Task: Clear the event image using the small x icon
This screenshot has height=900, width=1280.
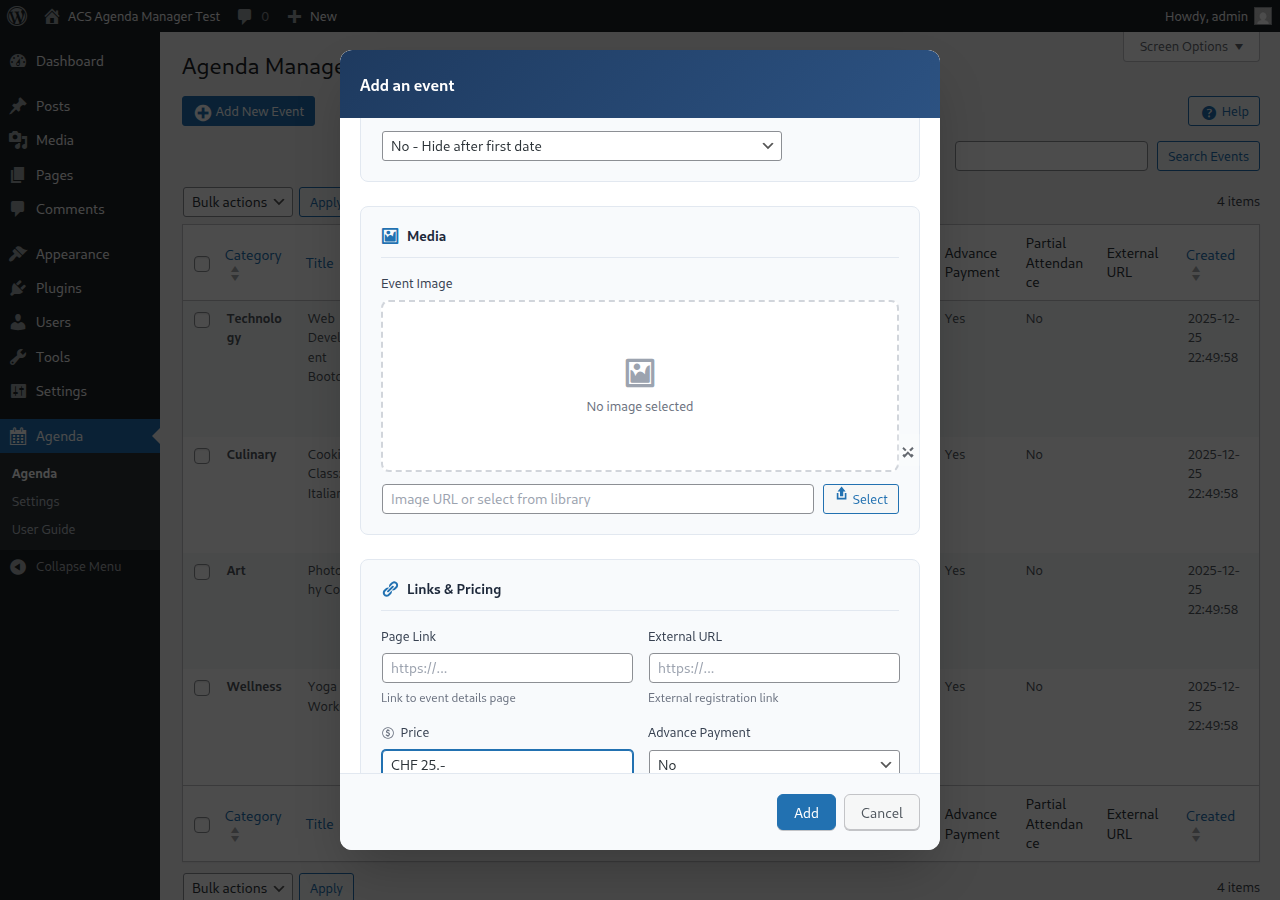Action: click(907, 452)
